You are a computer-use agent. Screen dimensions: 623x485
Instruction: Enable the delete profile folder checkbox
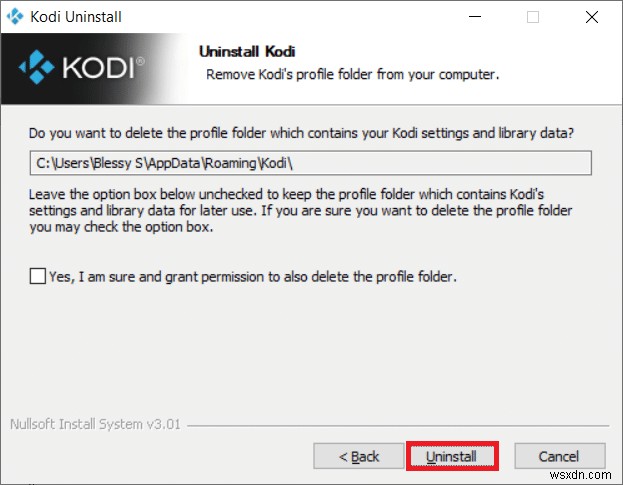[38, 276]
